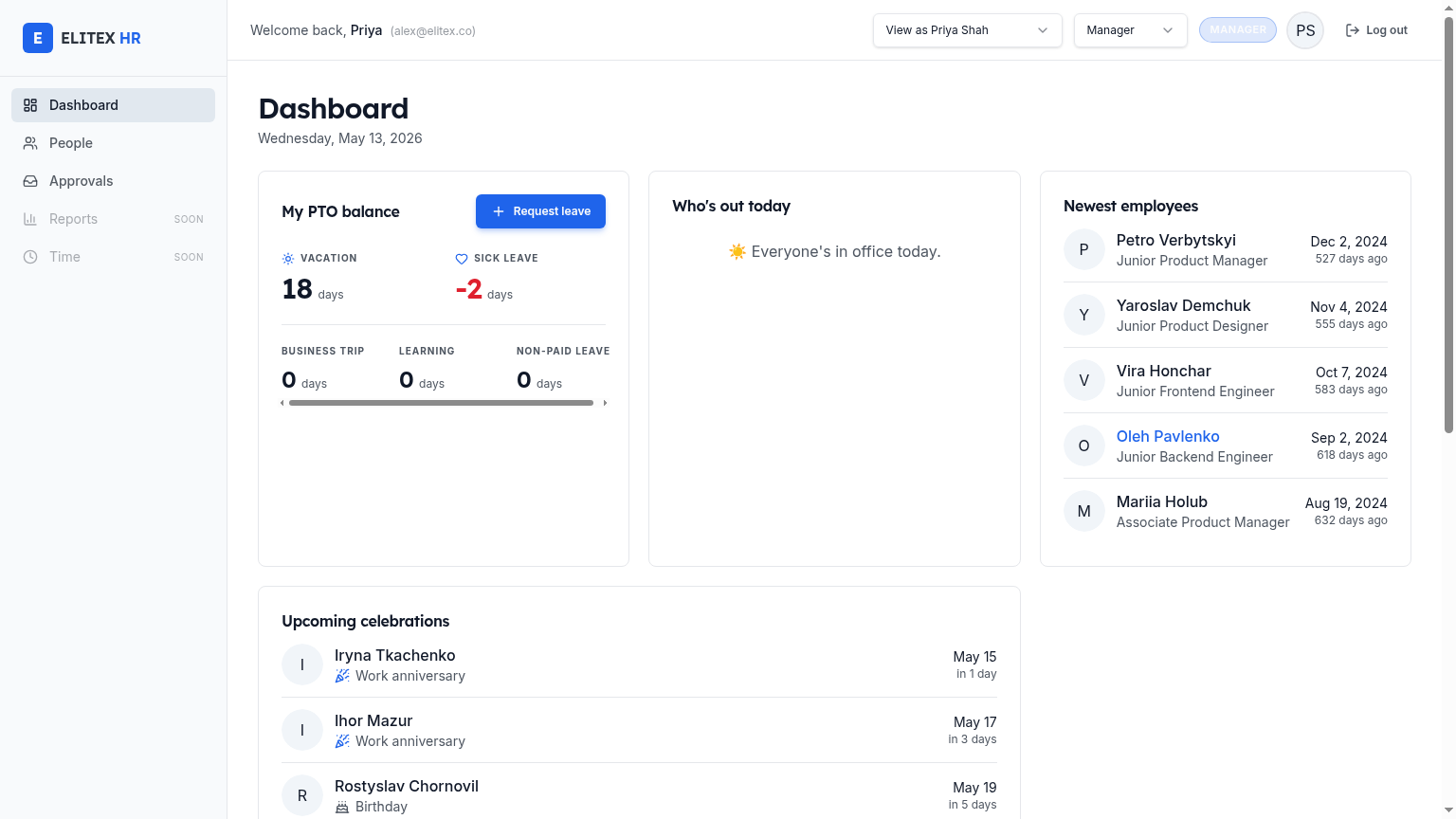Click the birthday cake icon for Rostyslav

[x=342, y=807]
